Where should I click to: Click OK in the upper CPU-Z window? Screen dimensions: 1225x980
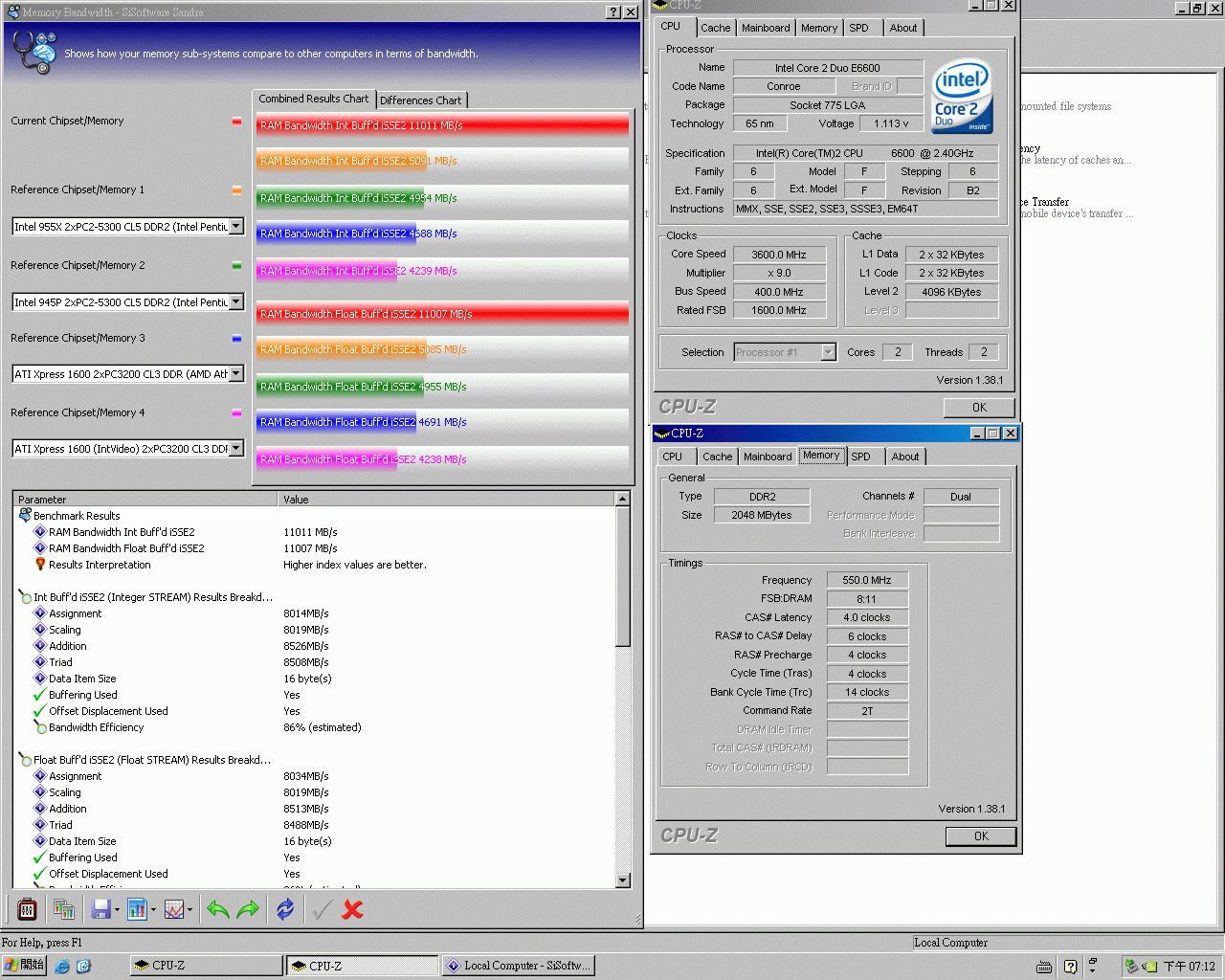pos(979,408)
